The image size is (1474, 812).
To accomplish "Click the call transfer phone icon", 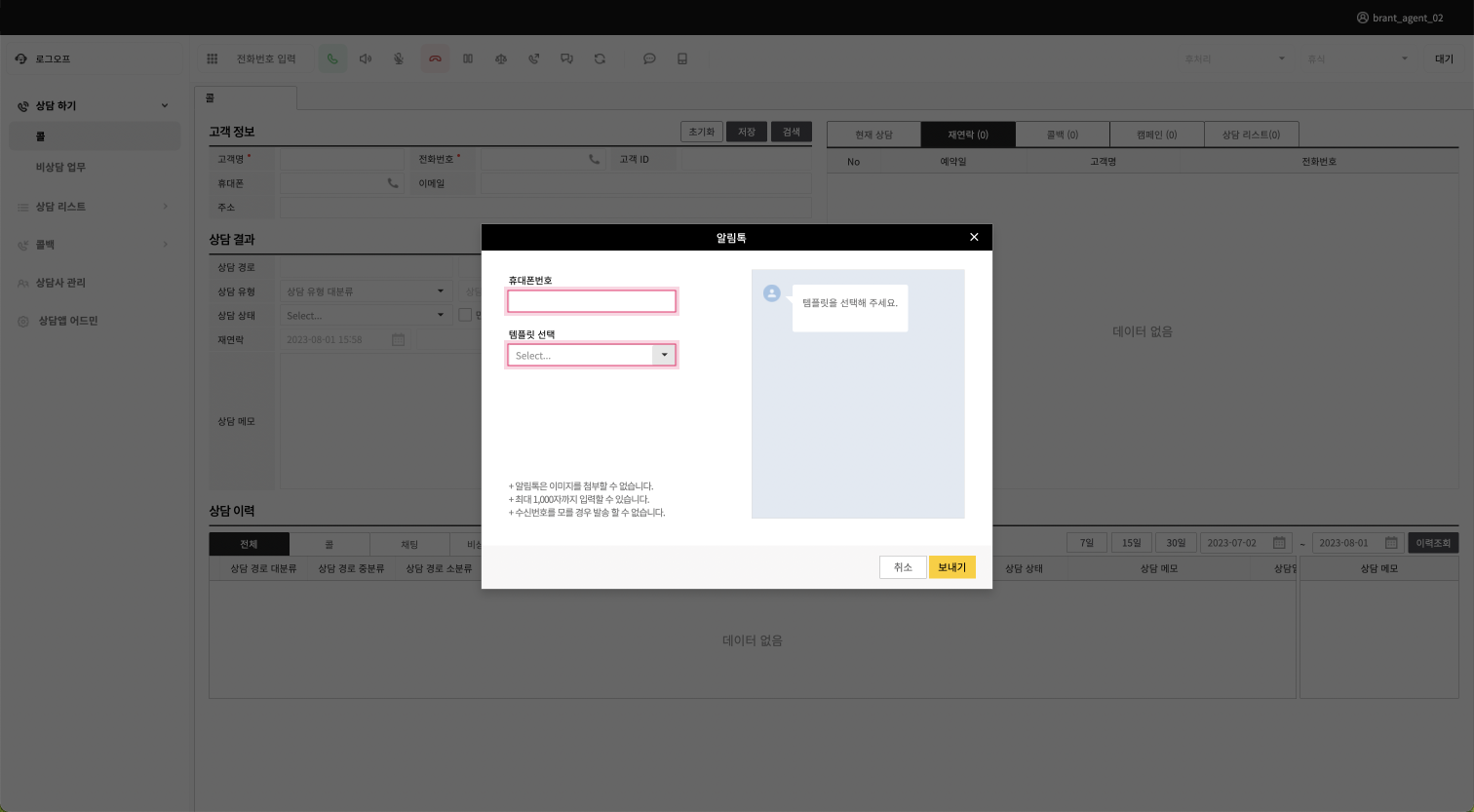I will pyautogui.click(x=534, y=59).
